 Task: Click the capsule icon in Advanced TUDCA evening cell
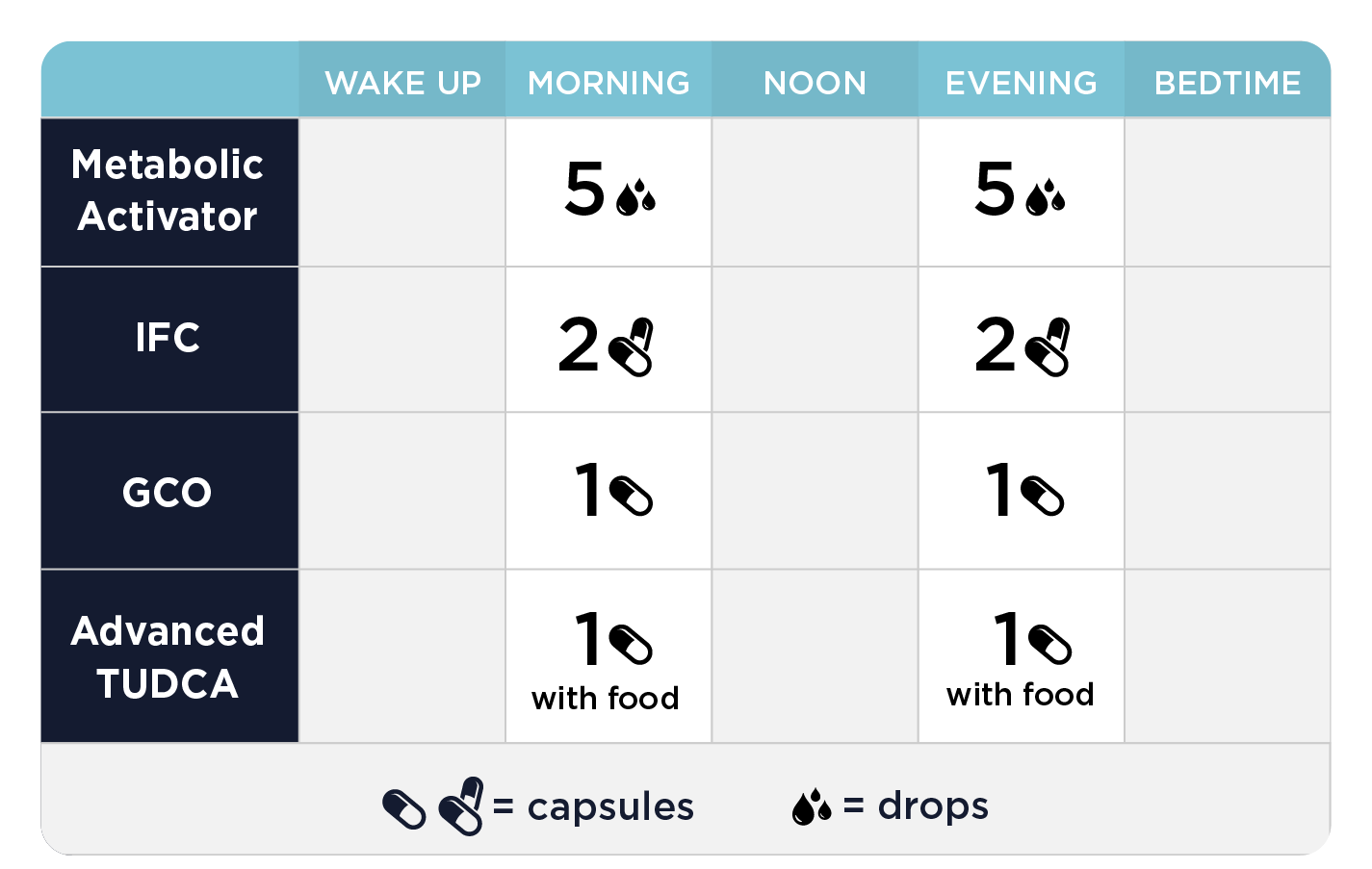point(1050,644)
